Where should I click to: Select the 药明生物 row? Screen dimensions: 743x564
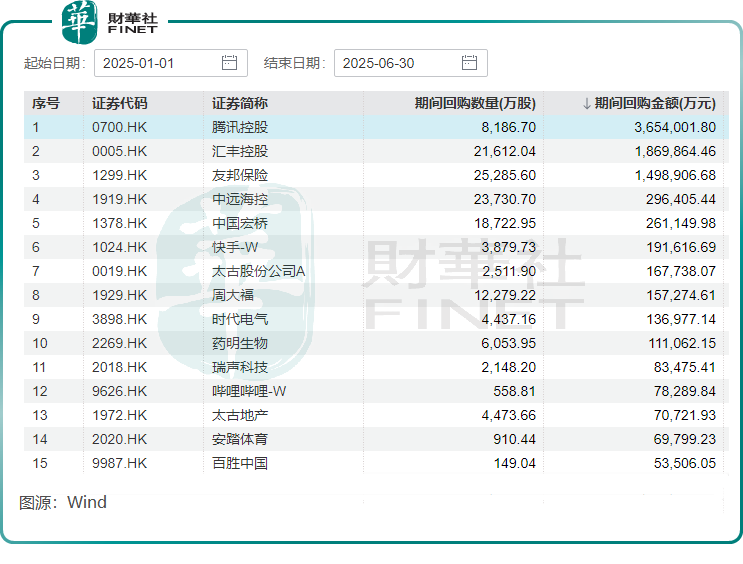coord(240,343)
